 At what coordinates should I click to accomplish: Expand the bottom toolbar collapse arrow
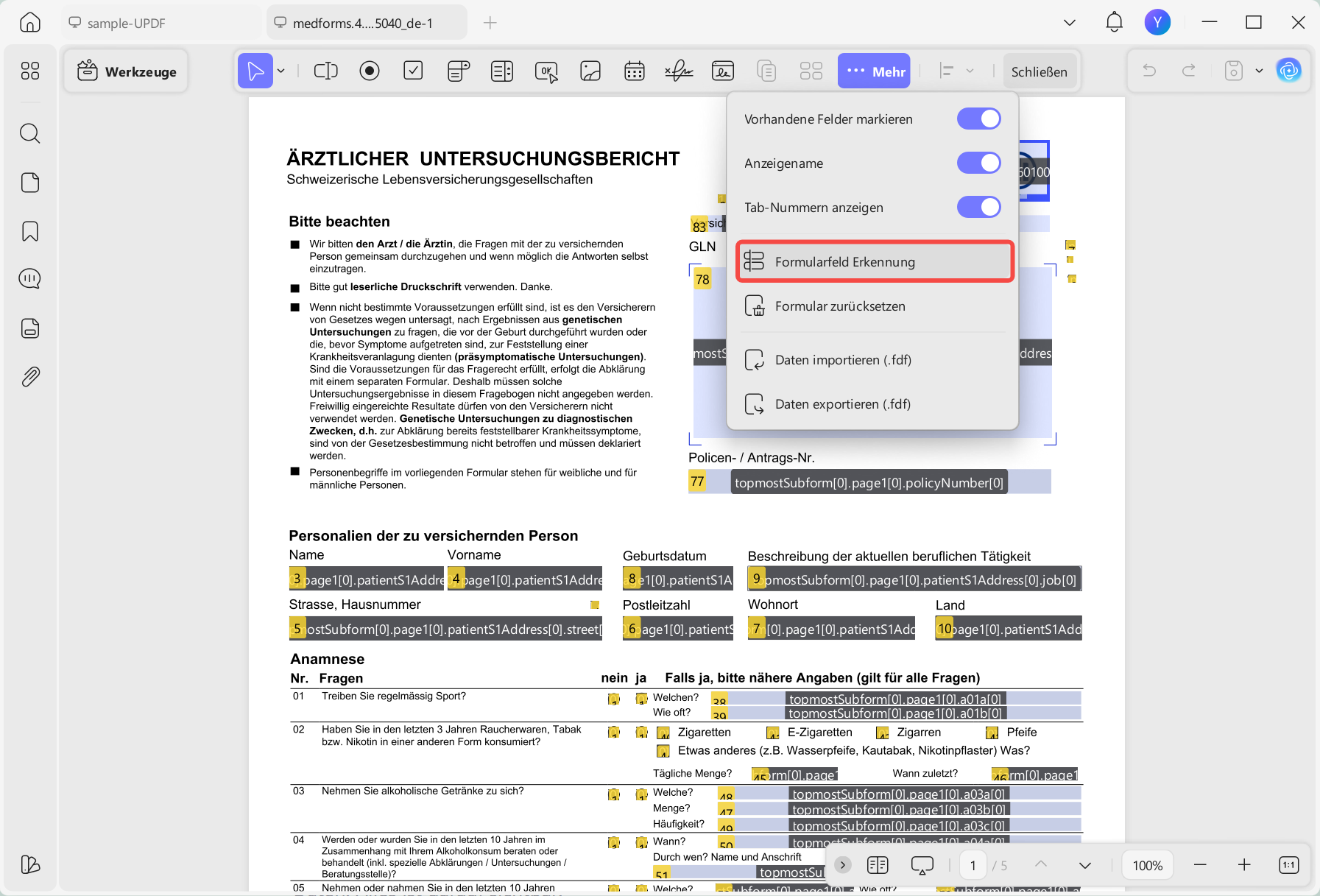pyautogui.click(x=843, y=865)
